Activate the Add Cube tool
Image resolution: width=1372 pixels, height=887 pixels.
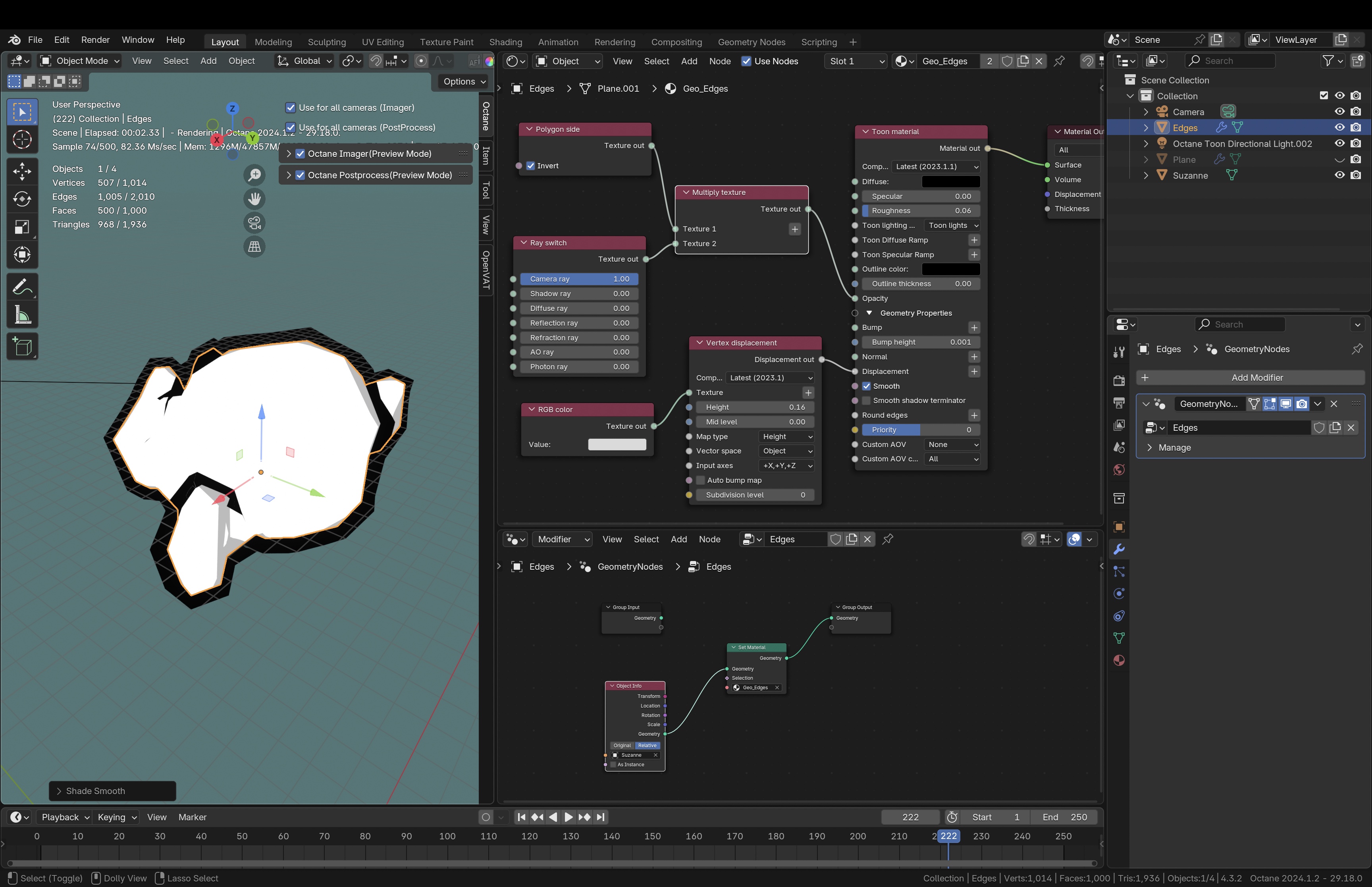(x=22, y=347)
